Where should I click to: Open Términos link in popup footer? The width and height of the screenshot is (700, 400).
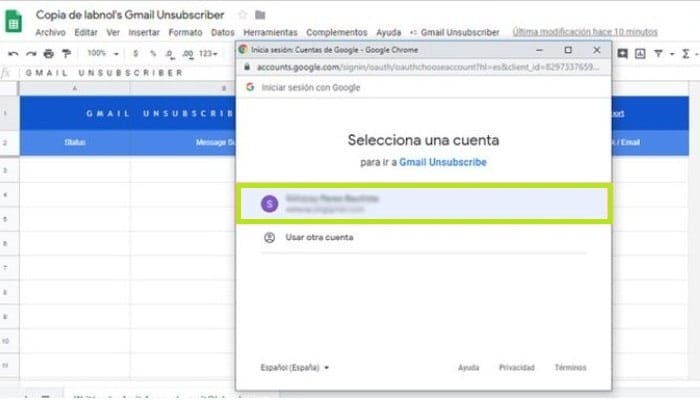click(570, 367)
